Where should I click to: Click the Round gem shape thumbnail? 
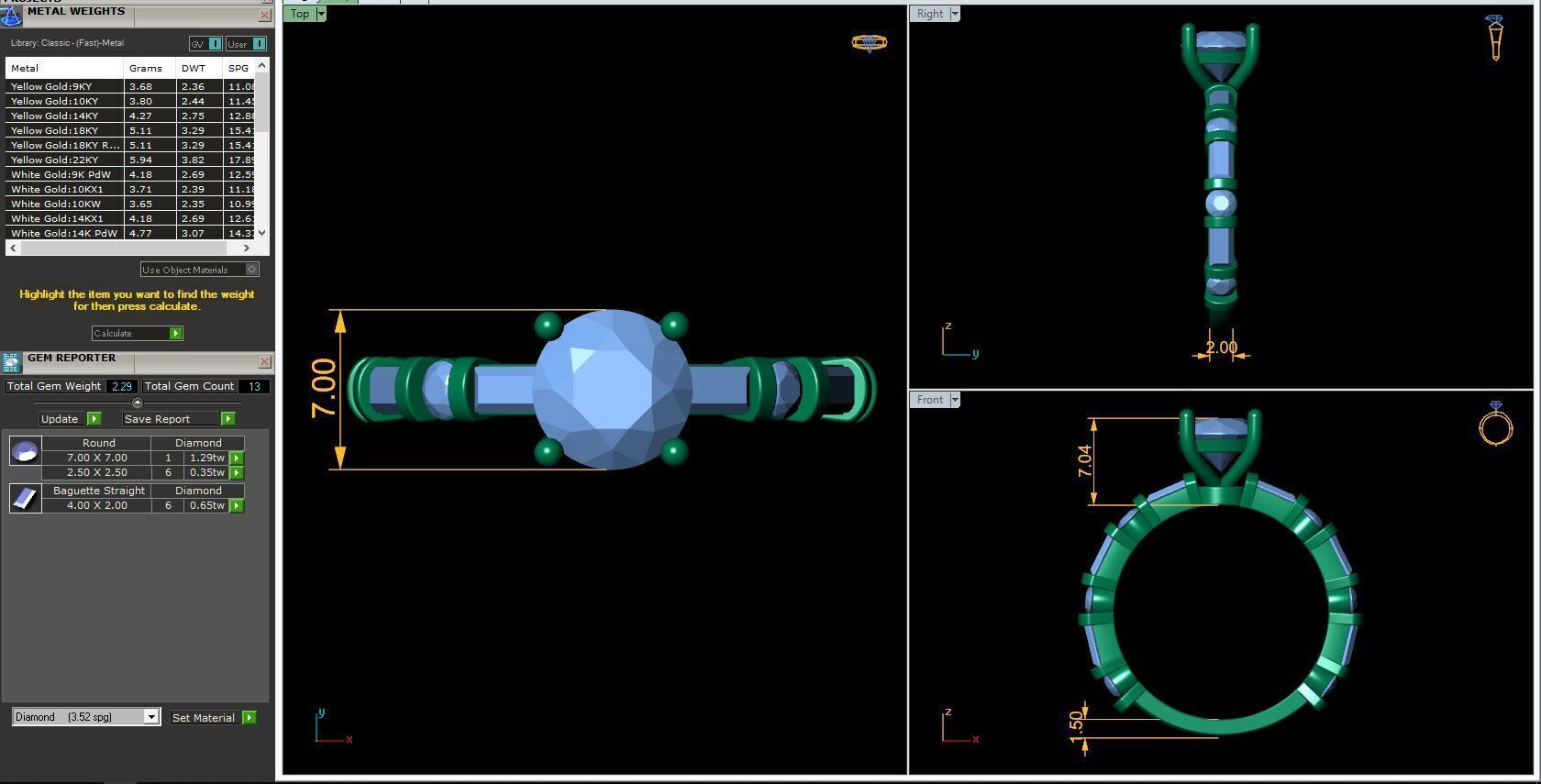pos(25,450)
